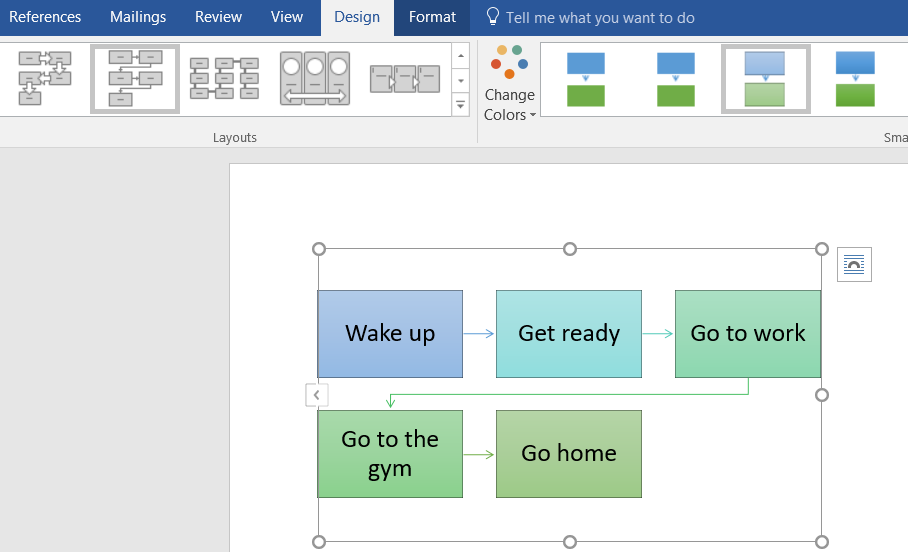Pick the three-column grid process layout
The height and width of the screenshot is (552, 908).
224,79
